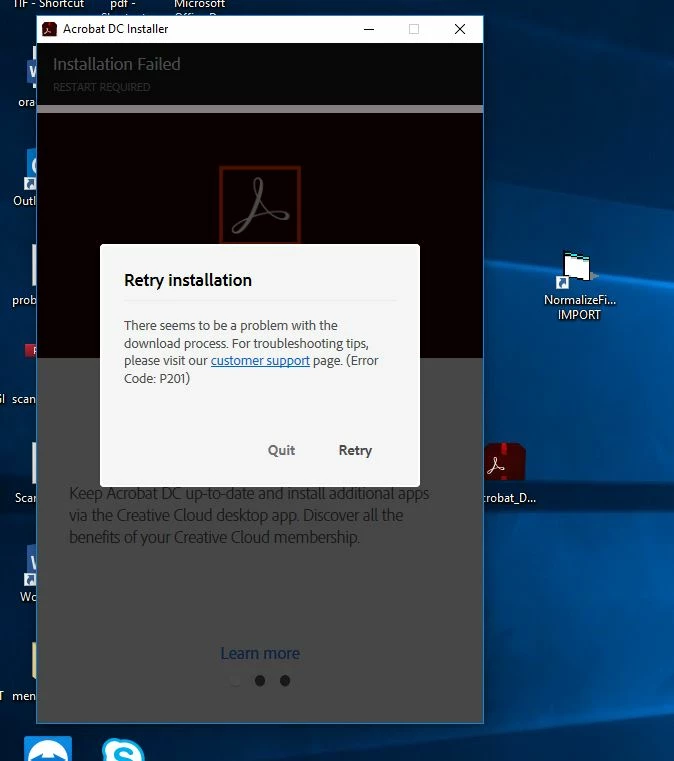The height and width of the screenshot is (761, 674).
Task: Click the Error Code: P201 text
Action: click(x=251, y=369)
